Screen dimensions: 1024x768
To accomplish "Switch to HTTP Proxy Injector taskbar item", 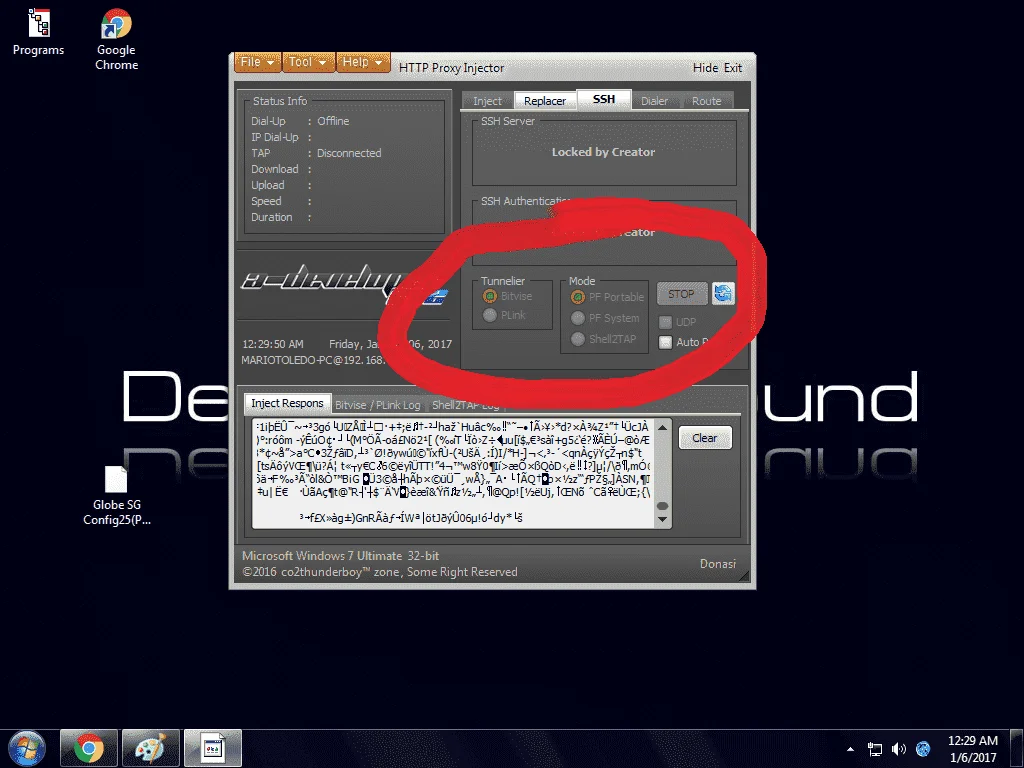I will [x=212, y=748].
